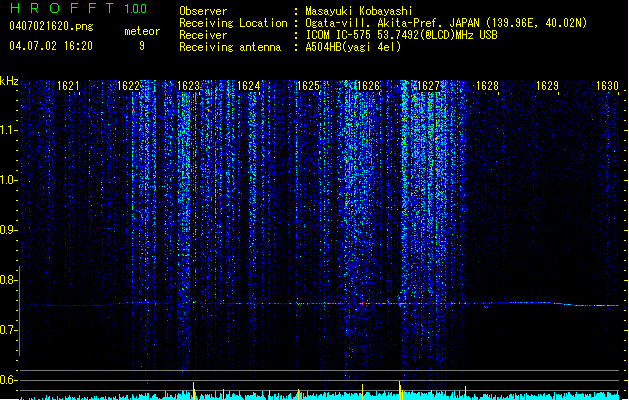Click the Receiving antenna label
This screenshot has width=629, height=400.
(x=230, y=47)
